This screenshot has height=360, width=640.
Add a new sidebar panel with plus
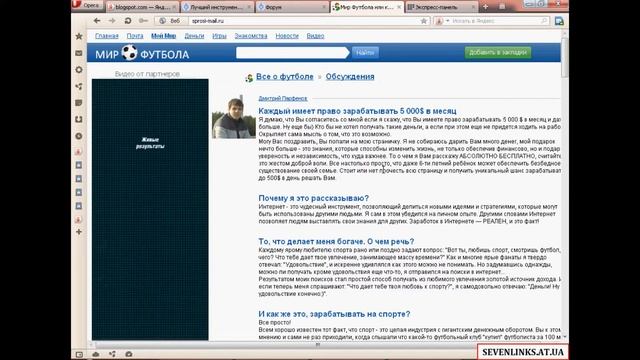tap(79, 232)
